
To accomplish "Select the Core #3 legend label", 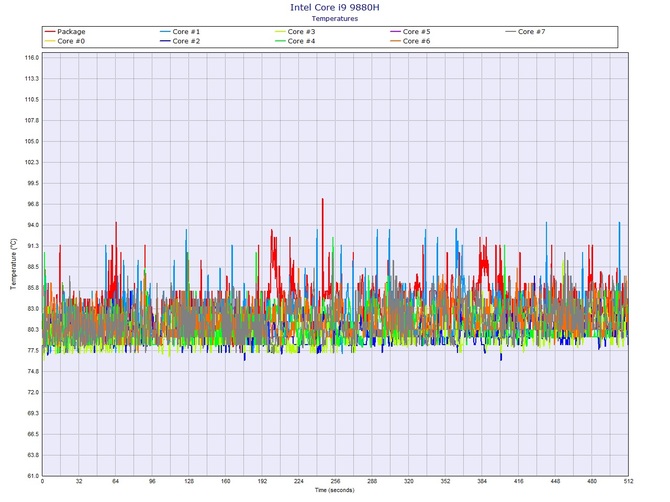I will (x=301, y=32).
